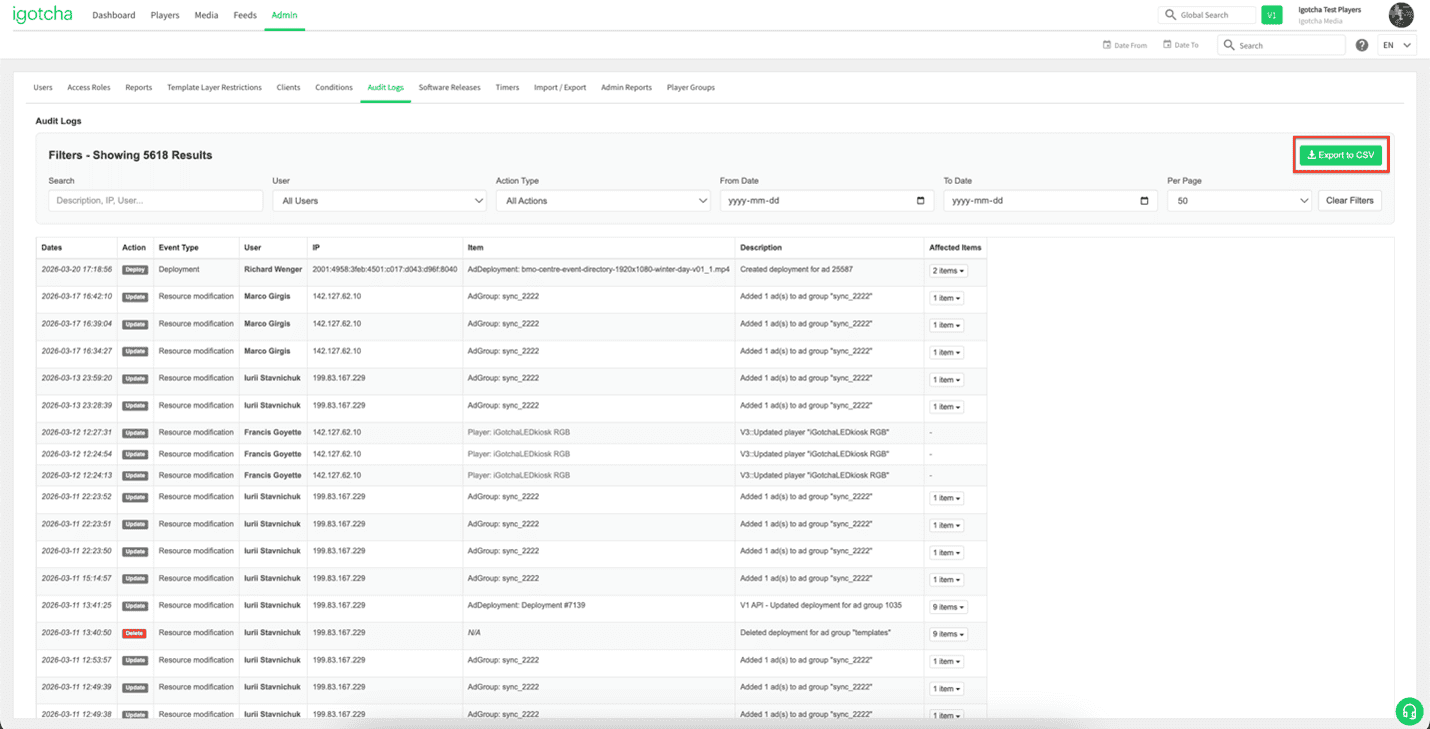This screenshot has height=729, width=1430.
Task: Click the Search Description input field
Action: click(x=155, y=200)
